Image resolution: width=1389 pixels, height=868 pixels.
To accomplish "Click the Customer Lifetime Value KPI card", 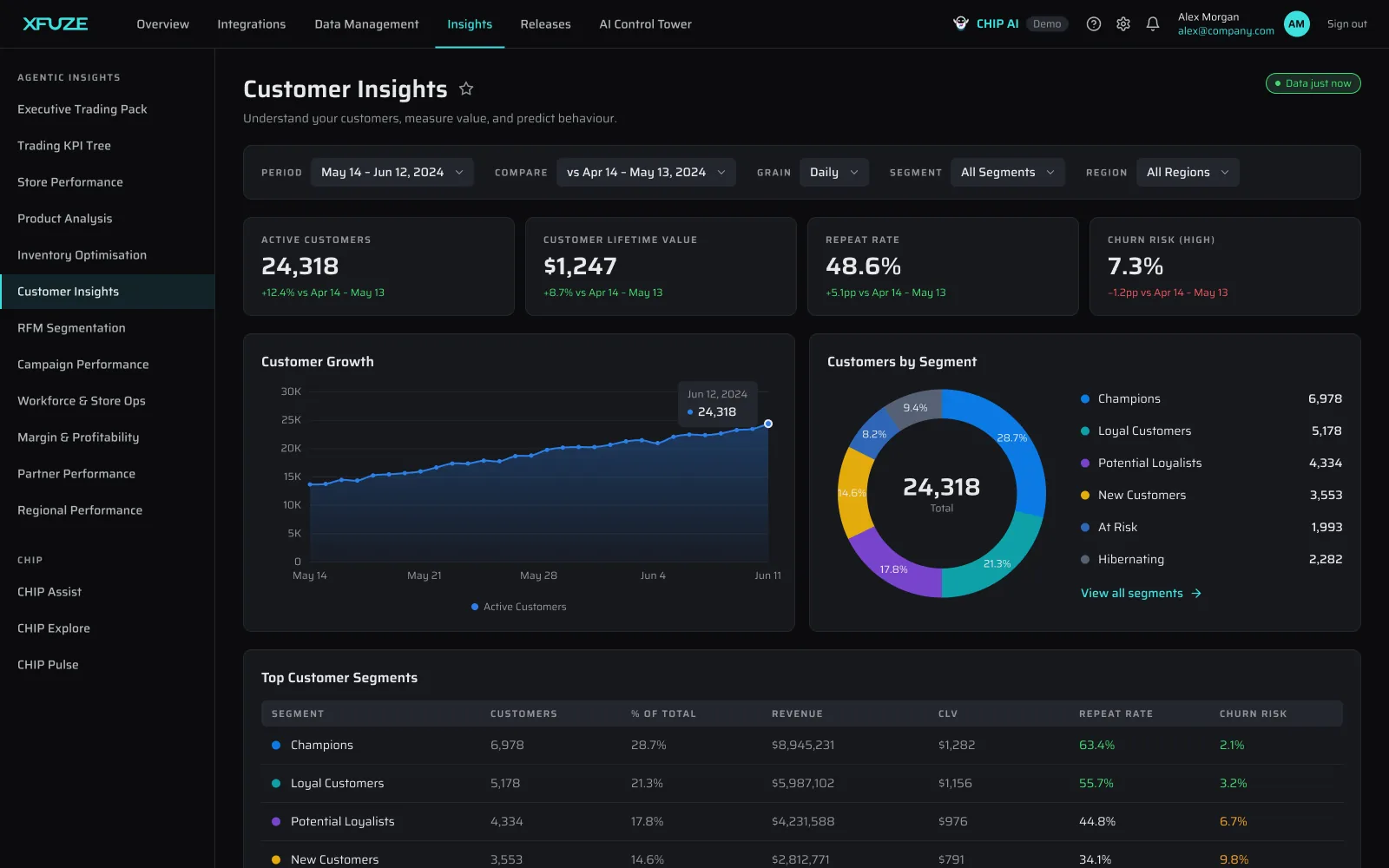I will click(661, 266).
